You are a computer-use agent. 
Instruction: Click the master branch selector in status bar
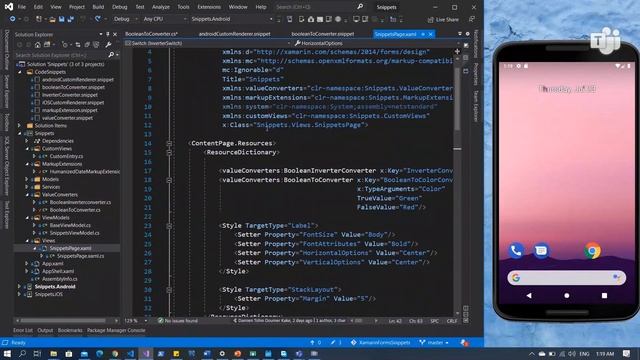[434, 342]
